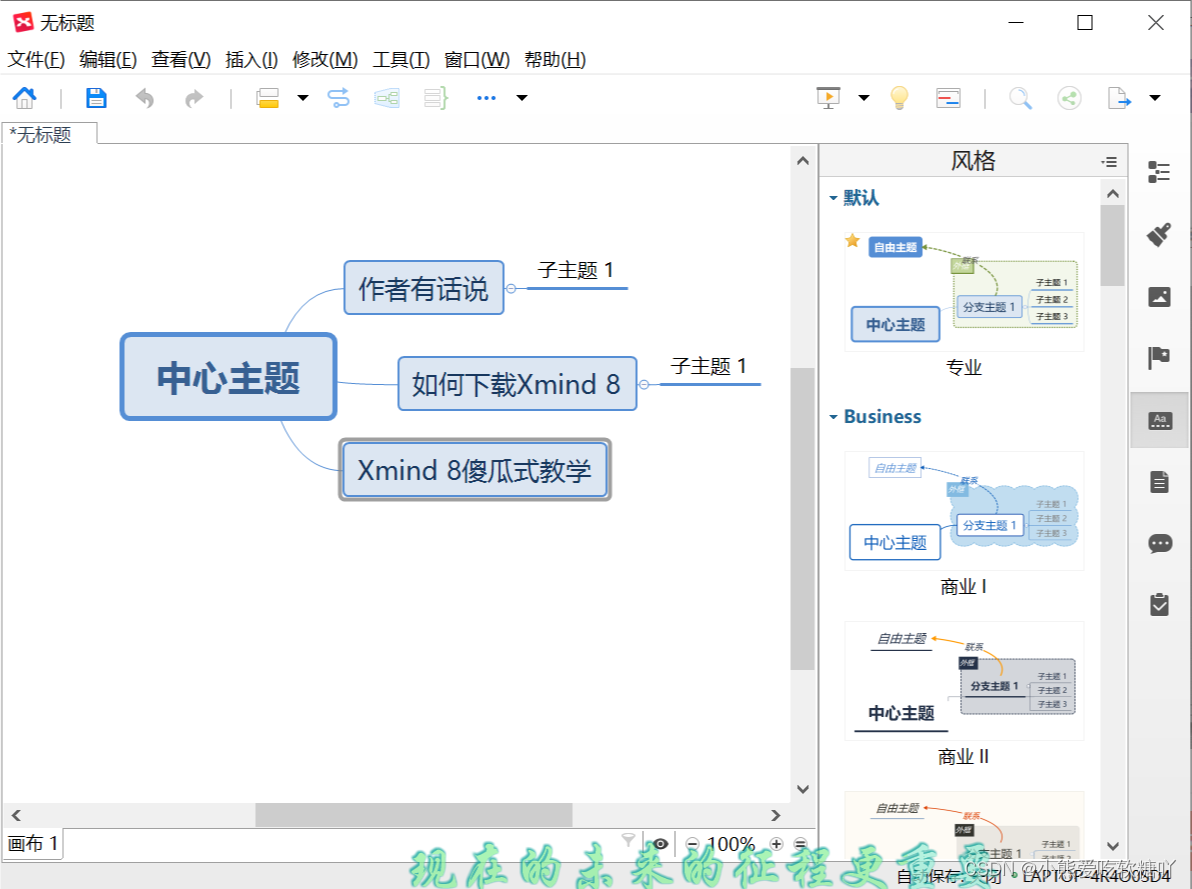Open the export dropdown arrow
This screenshot has width=1192, height=889.
pos(1155,97)
